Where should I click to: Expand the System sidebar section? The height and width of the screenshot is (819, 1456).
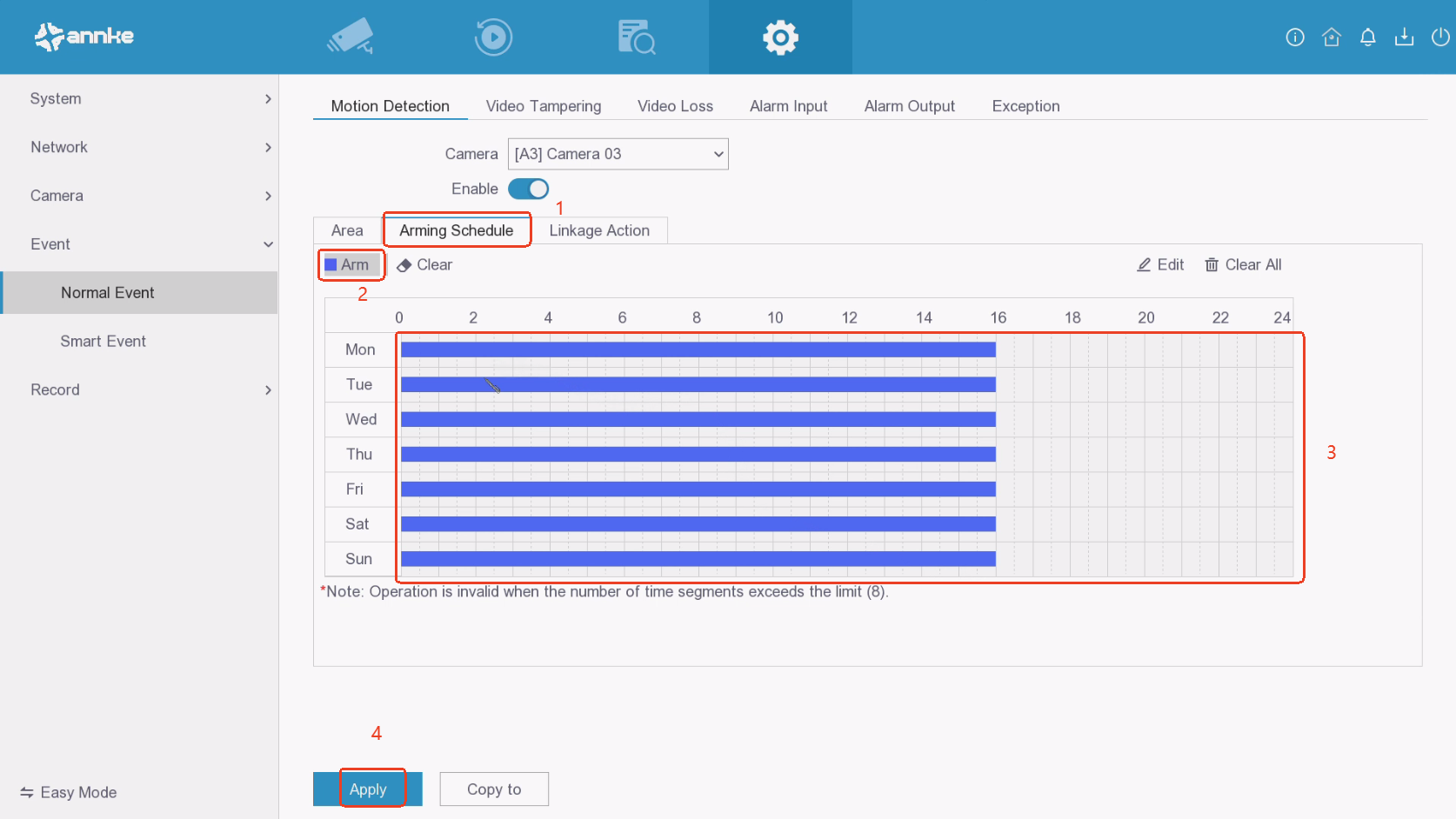click(139, 99)
